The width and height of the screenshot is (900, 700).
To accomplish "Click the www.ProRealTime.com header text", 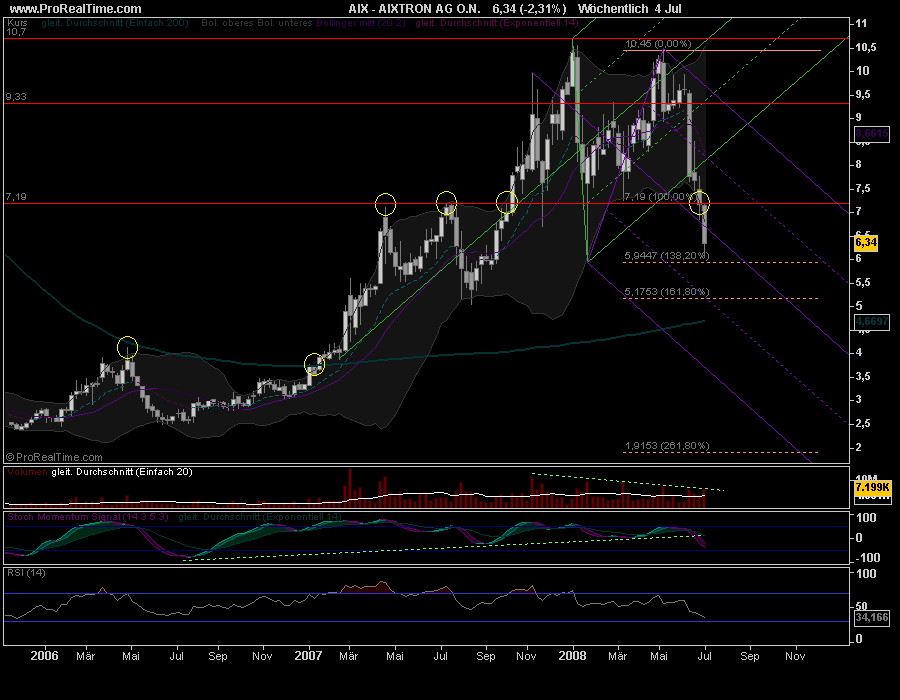I will click(x=75, y=9).
